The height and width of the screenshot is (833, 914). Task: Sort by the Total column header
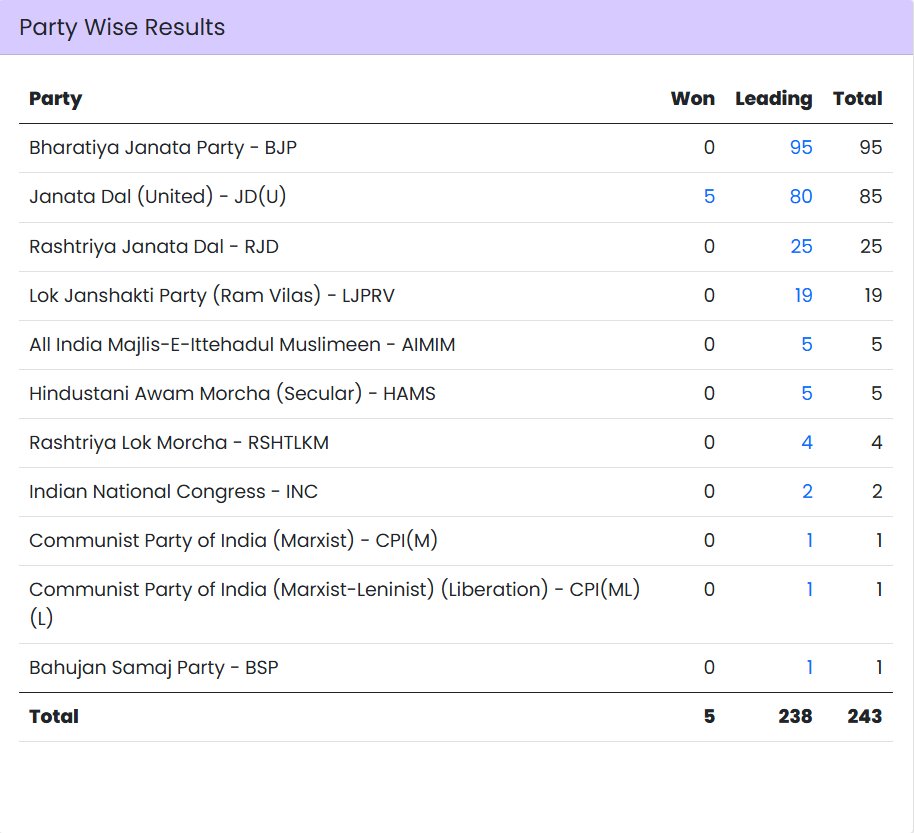click(x=858, y=98)
